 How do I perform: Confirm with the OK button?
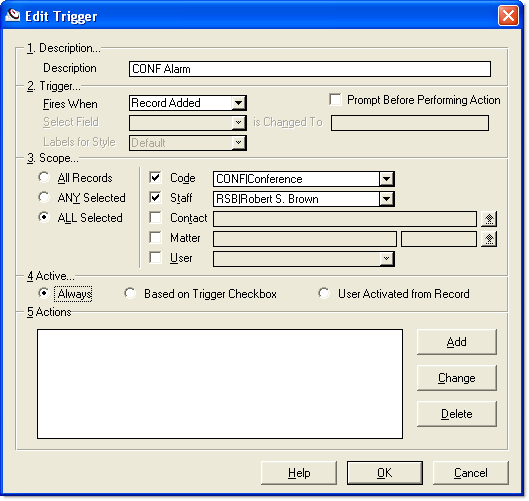[x=385, y=473]
